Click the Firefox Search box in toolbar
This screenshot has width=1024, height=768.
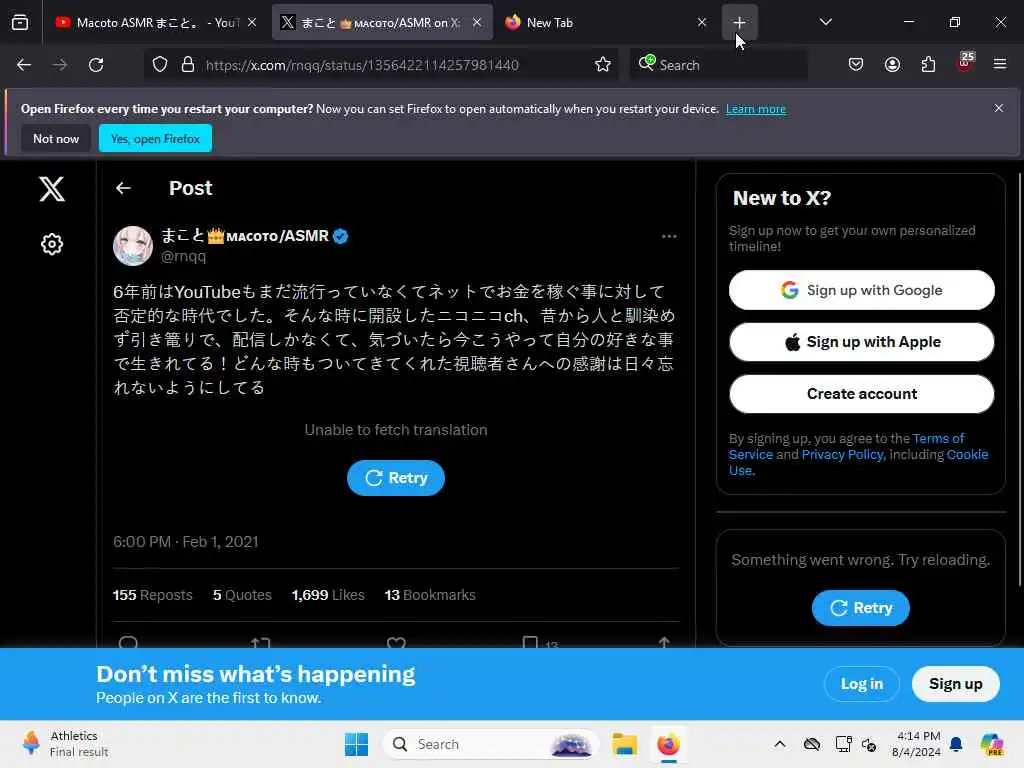[x=718, y=65]
